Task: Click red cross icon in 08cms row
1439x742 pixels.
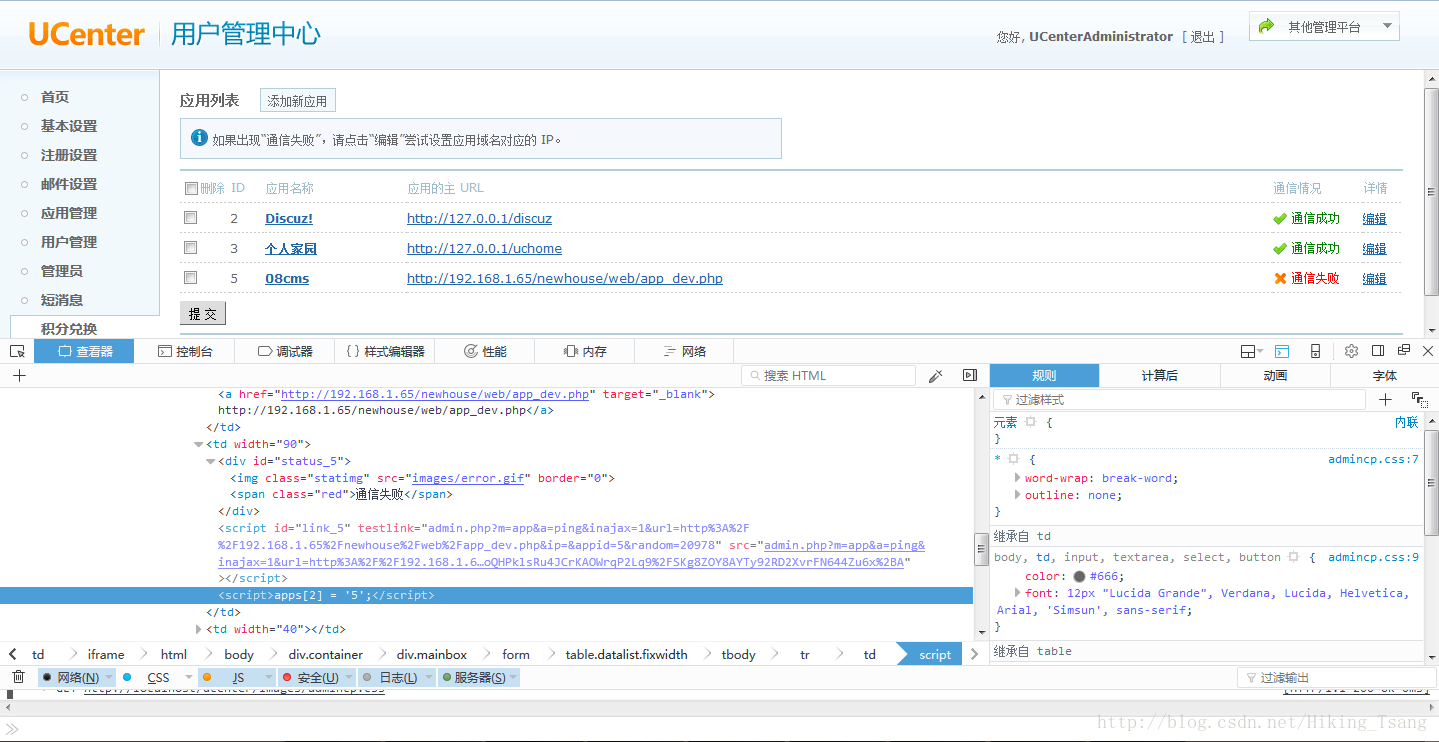Action: coord(1280,278)
